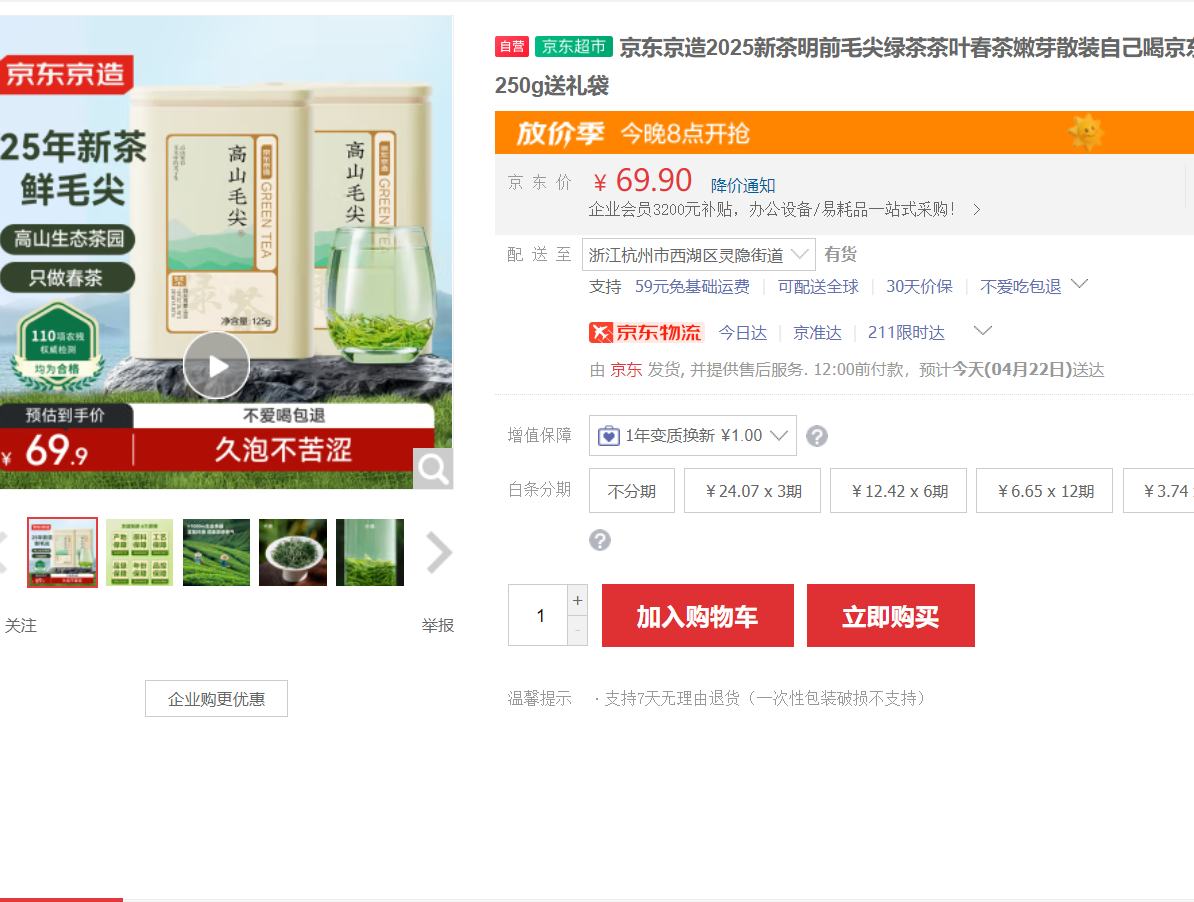
Task: Click 30天价保 link
Action: [919, 287]
